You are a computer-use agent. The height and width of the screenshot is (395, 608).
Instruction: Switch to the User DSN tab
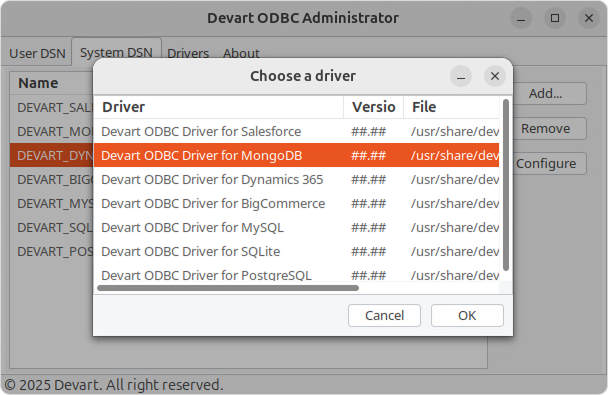click(37, 53)
